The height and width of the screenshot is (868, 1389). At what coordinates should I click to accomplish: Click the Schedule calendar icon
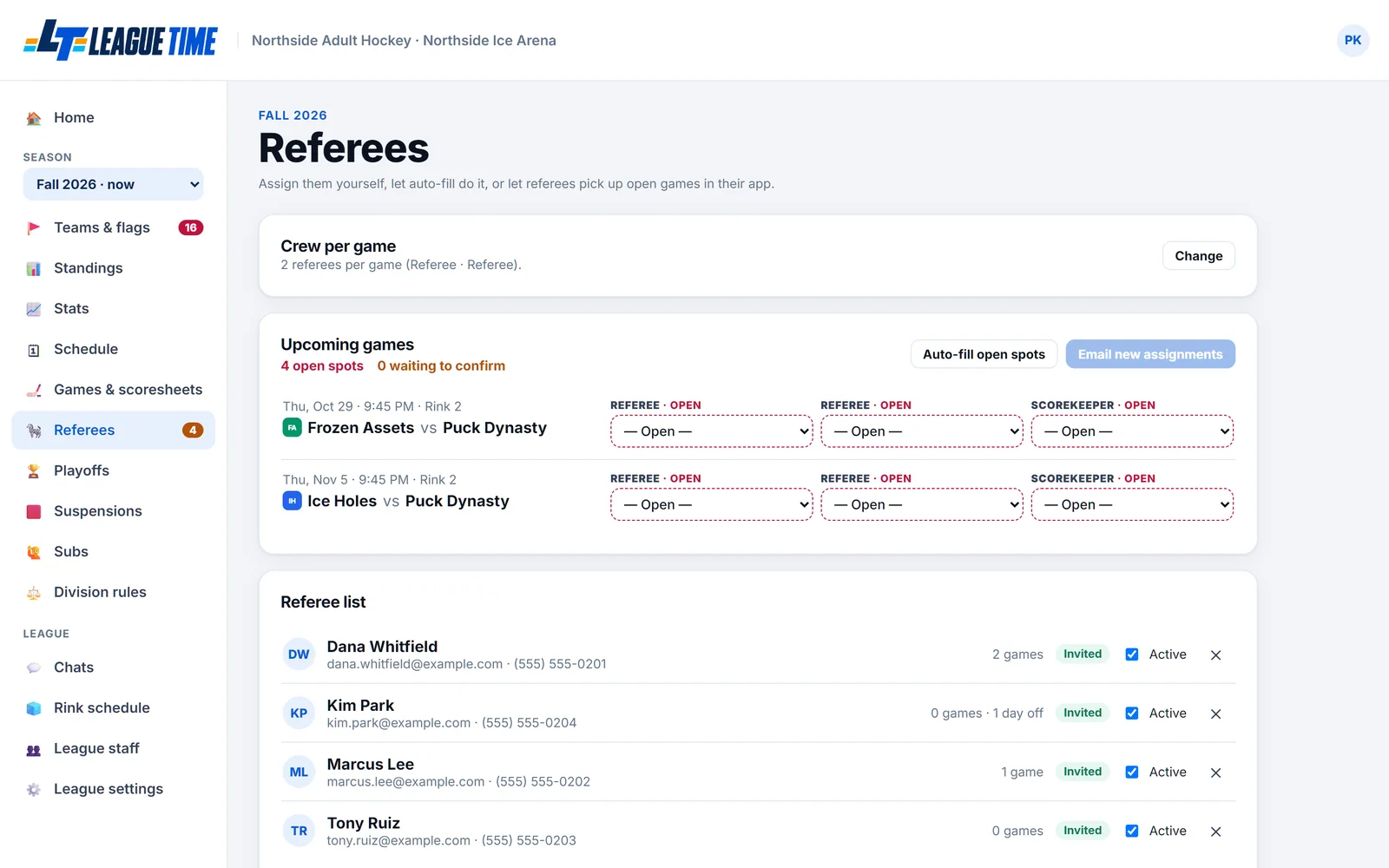tap(34, 350)
